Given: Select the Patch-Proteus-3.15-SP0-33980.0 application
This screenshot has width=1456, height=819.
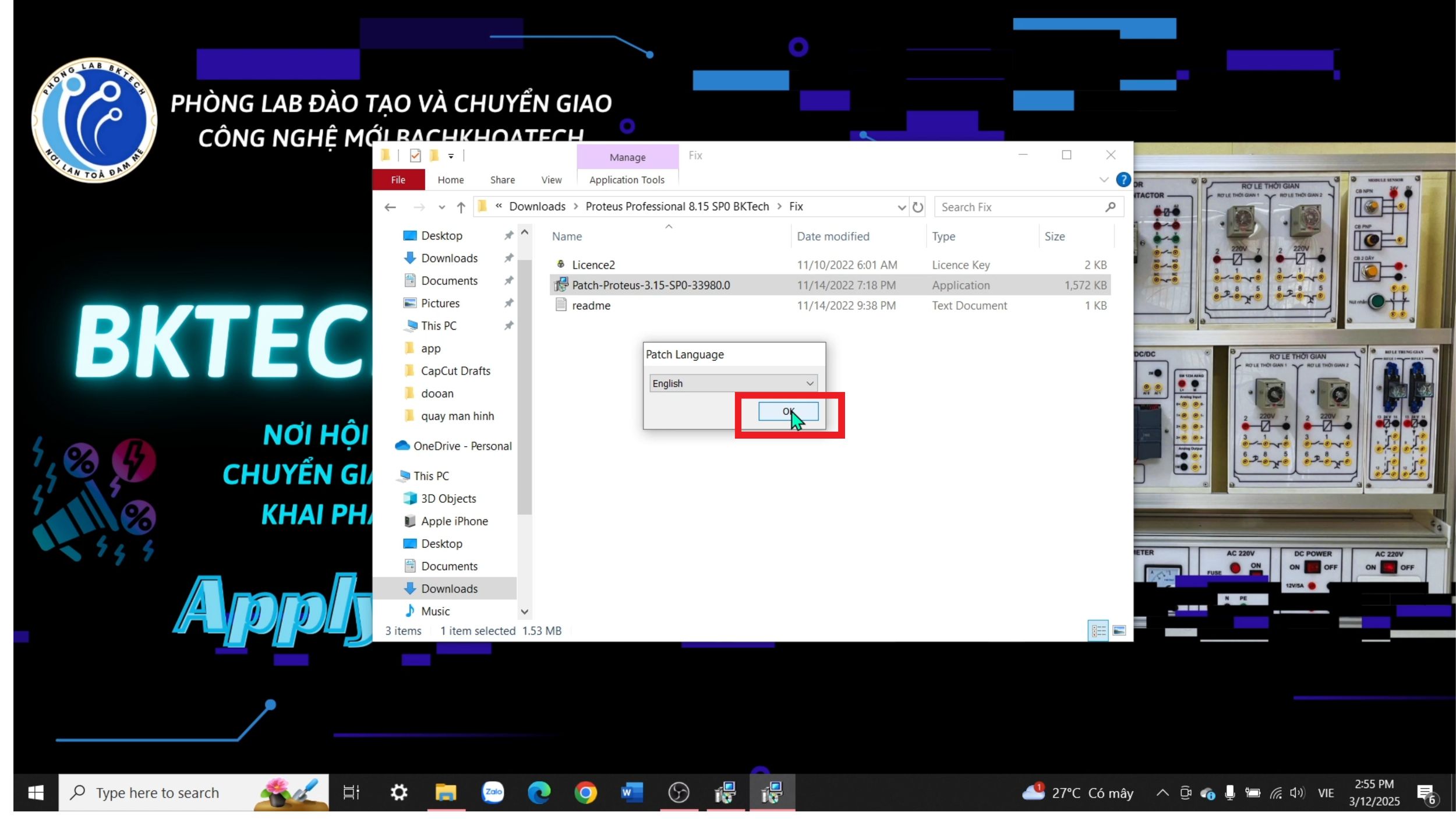Looking at the screenshot, I should pos(830,285).
